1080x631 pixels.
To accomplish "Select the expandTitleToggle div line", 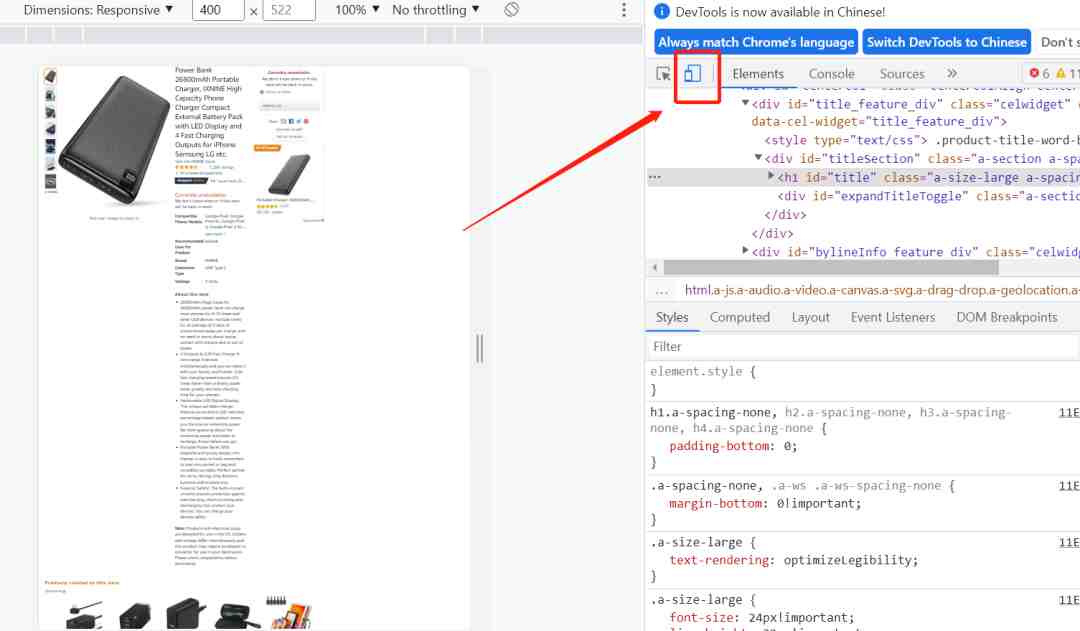I will (x=928, y=196).
